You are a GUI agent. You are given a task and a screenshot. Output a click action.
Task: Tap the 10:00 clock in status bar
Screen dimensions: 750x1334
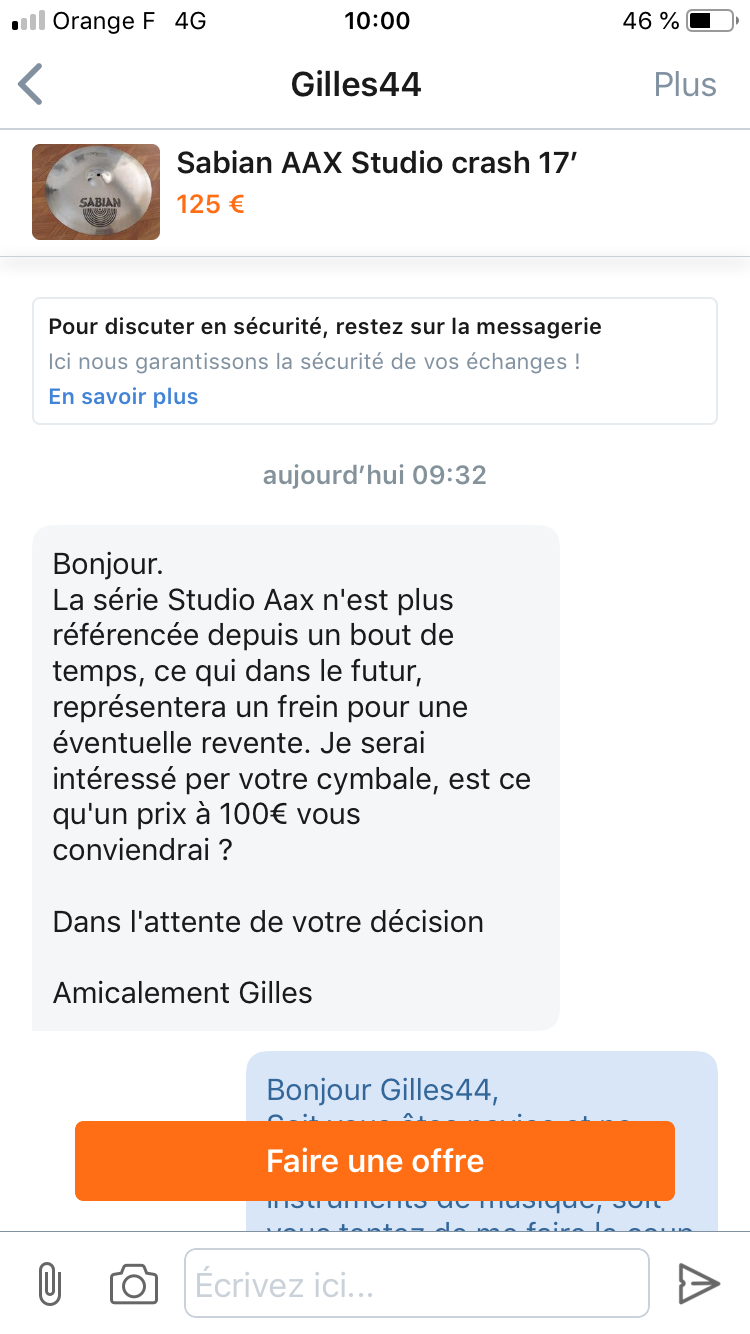point(376,21)
